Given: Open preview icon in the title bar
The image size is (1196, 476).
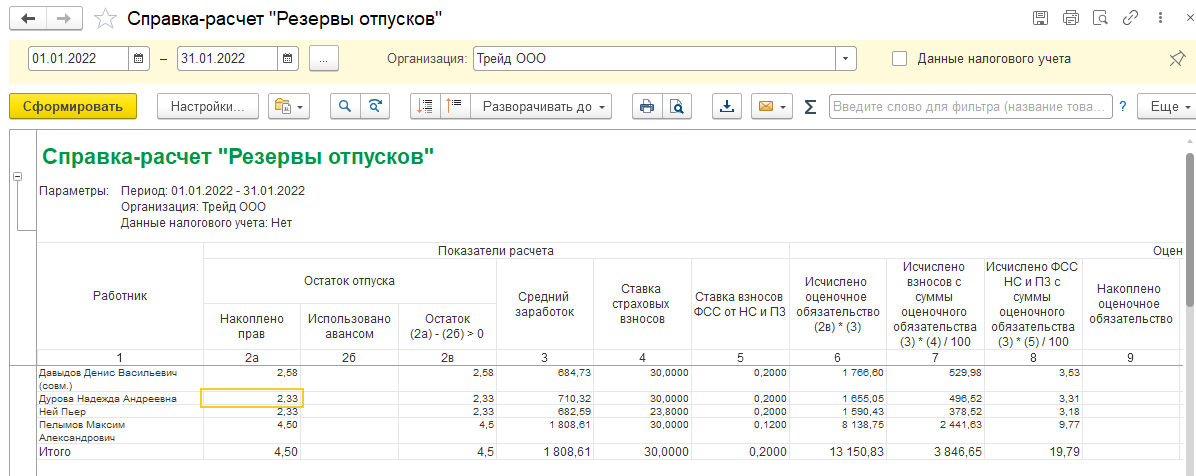Looking at the screenshot, I should (x=1100, y=18).
